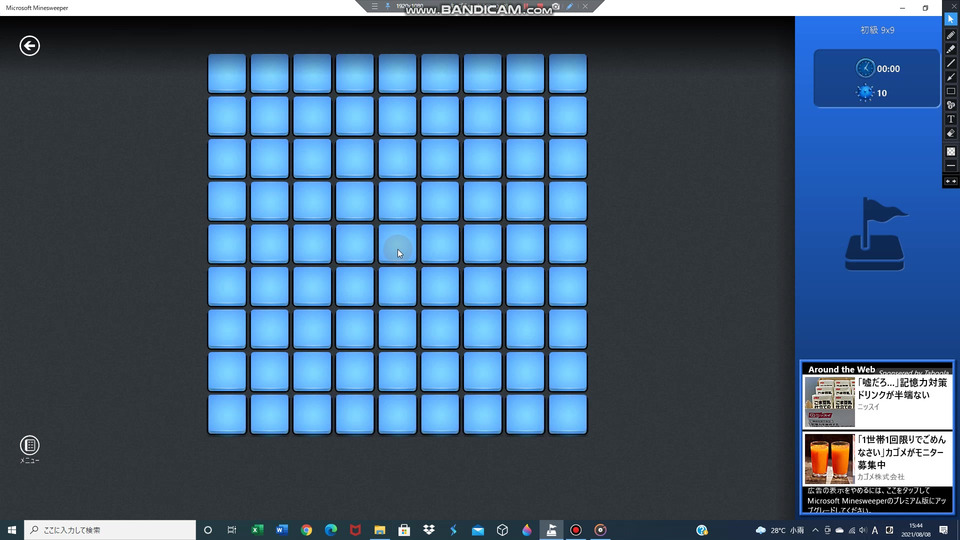Screen dimensions: 960x540
Task: Reveal bottom-right corner tile of minefield
Action: 568,414
